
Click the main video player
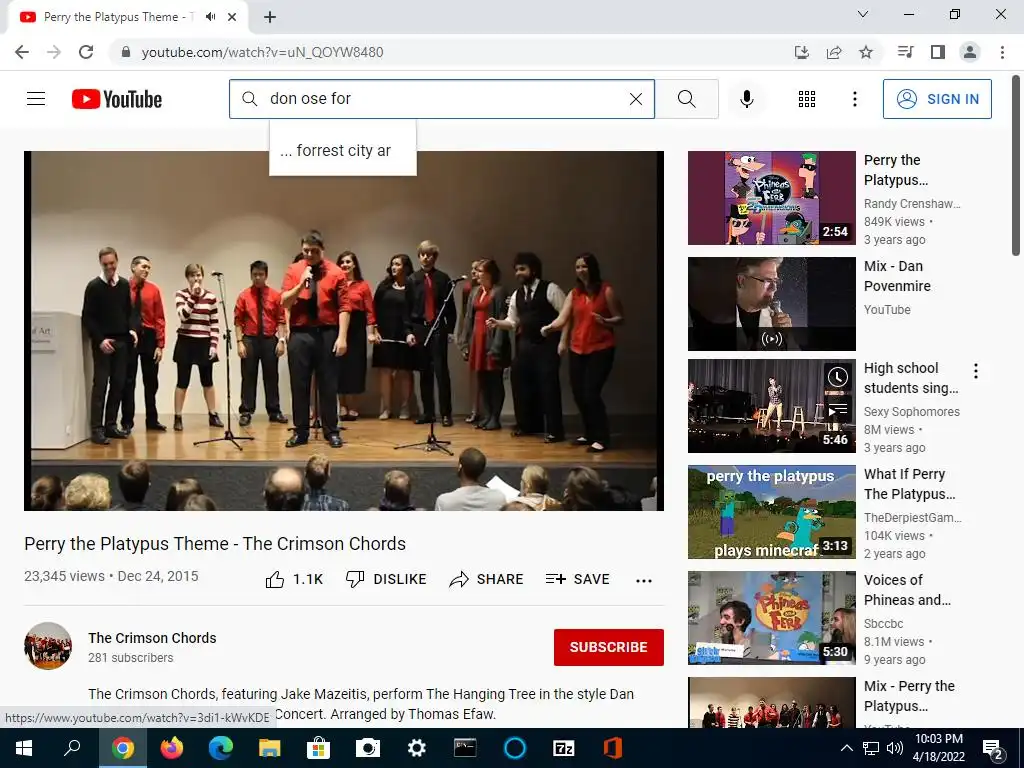[x=344, y=330]
